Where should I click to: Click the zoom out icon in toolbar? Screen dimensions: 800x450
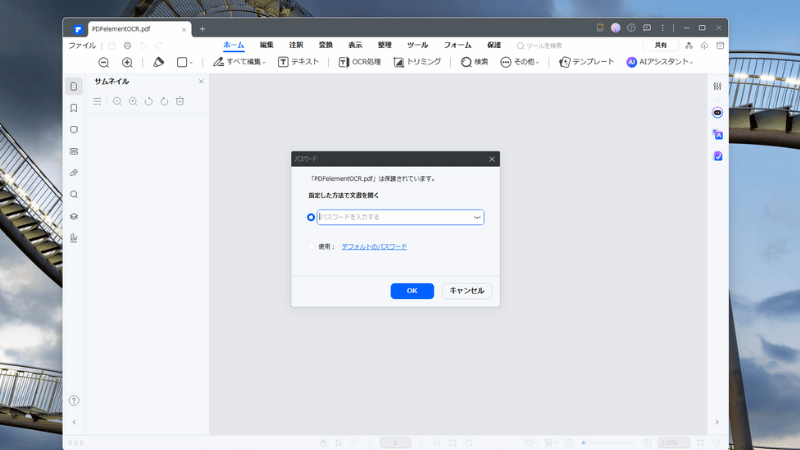coord(104,62)
